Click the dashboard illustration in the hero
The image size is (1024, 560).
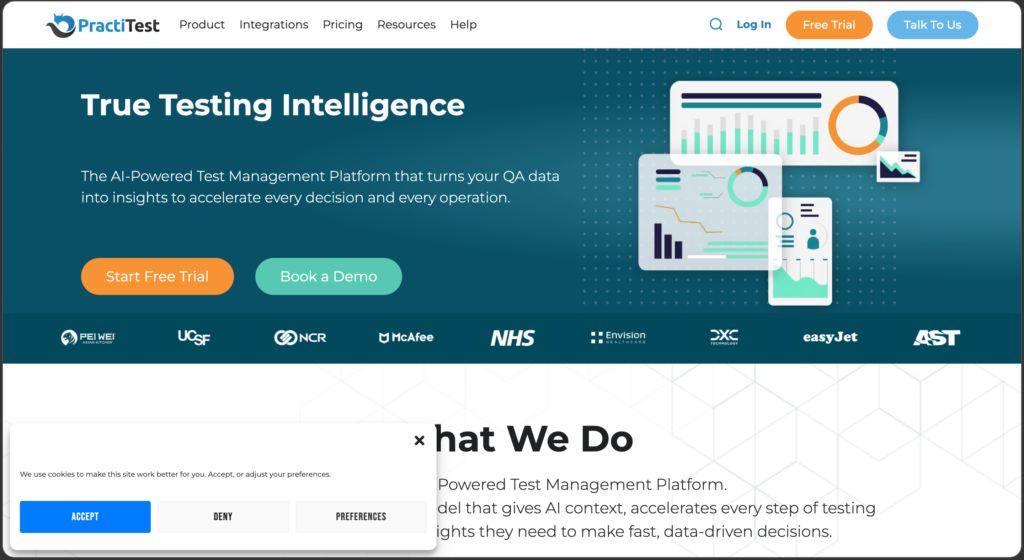click(x=778, y=193)
